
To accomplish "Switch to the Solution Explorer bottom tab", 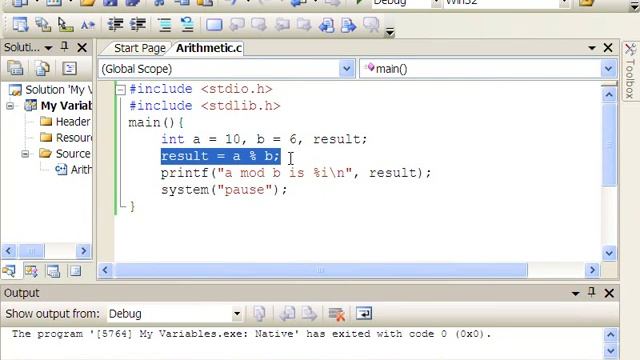I will pyautogui.click(x=9, y=271).
